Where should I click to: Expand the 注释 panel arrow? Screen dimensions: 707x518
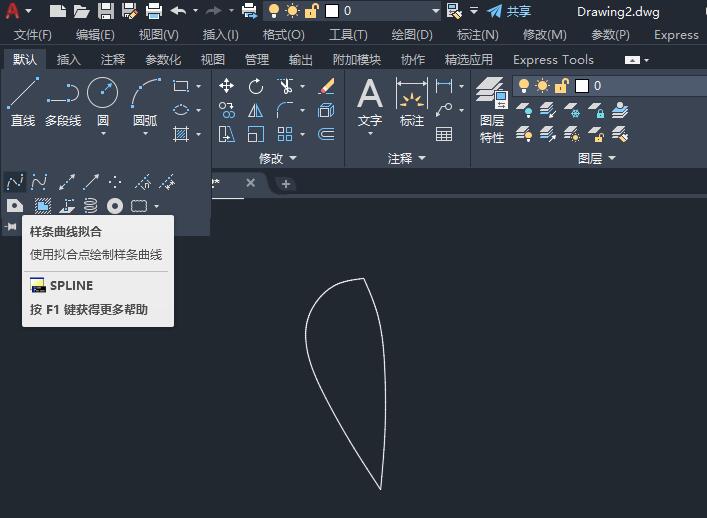(x=422, y=158)
